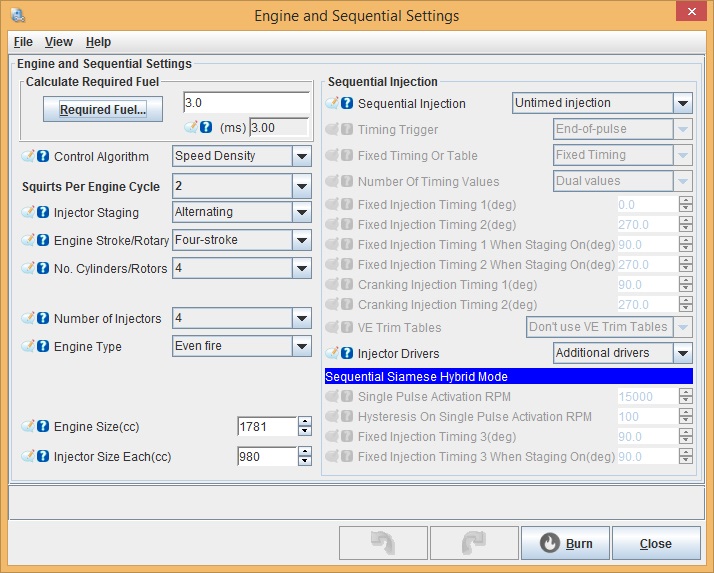This screenshot has height=573, width=714.
Task: Click help icon beside Control Algorithm
Action: [x=43, y=156]
